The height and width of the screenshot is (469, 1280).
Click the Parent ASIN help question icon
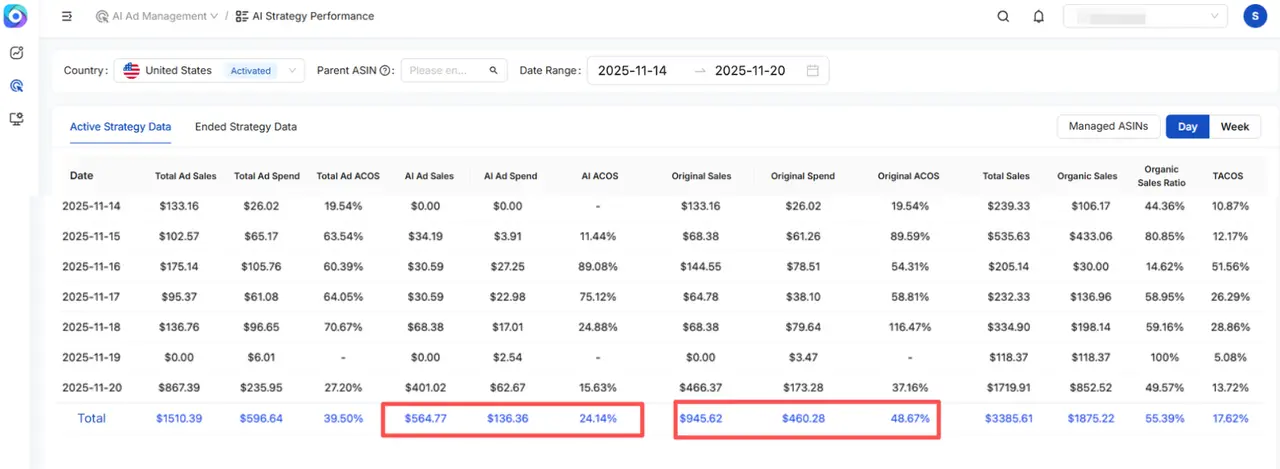[x=385, y=71]
